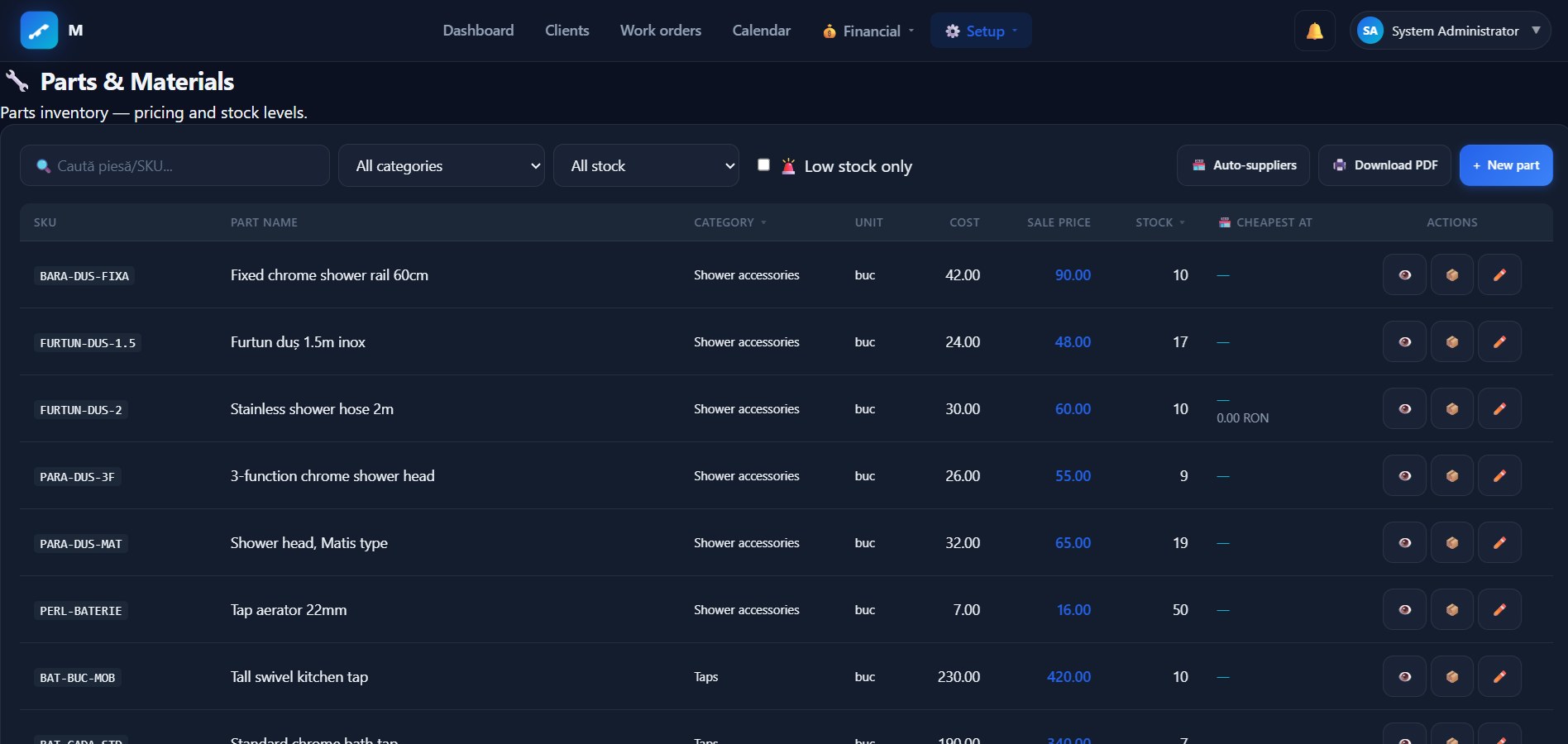
Task: View details for PARA-DUS-3F part
Action: (1404, 475)
